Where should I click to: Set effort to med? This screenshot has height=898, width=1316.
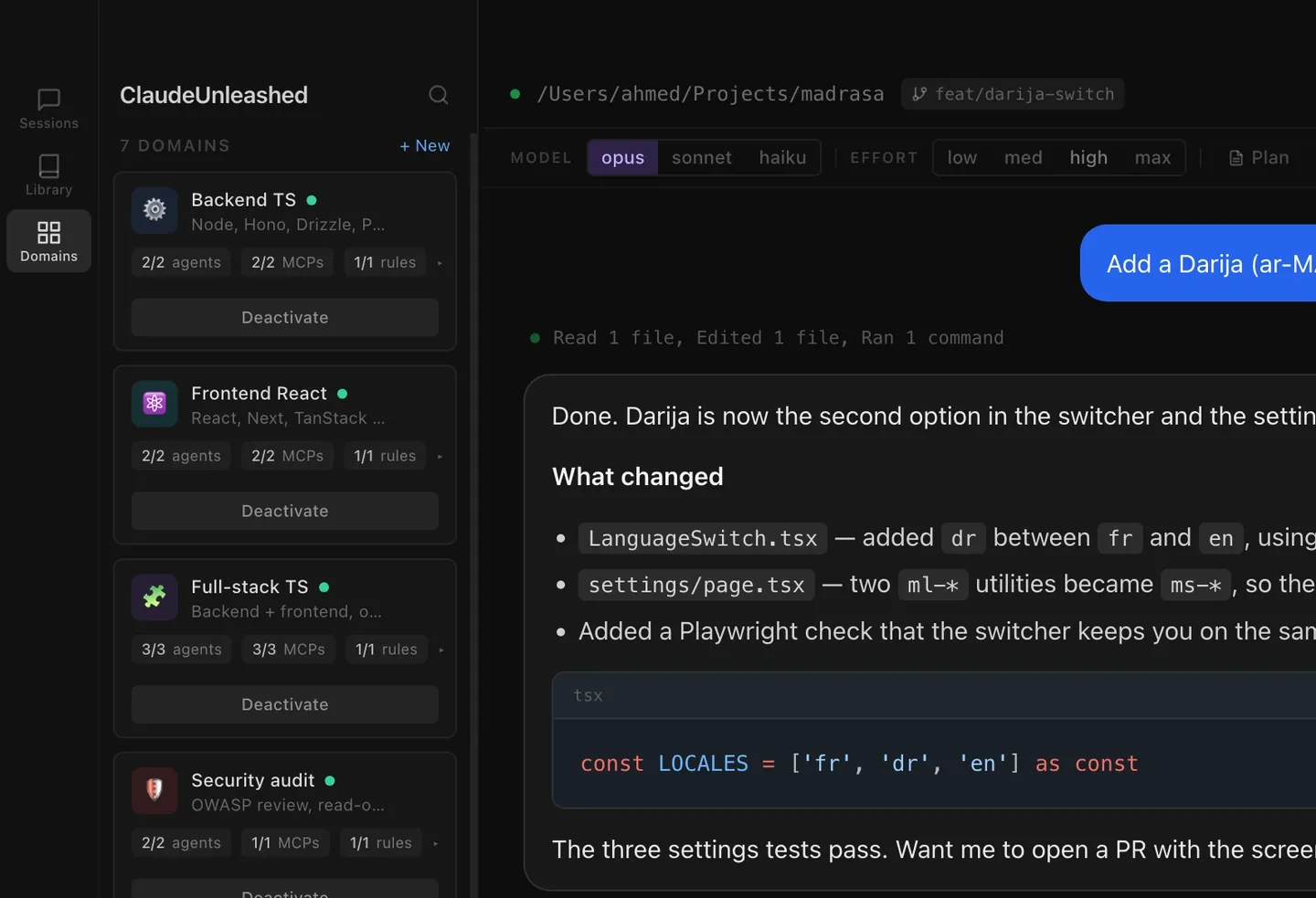click(1024, 157)
